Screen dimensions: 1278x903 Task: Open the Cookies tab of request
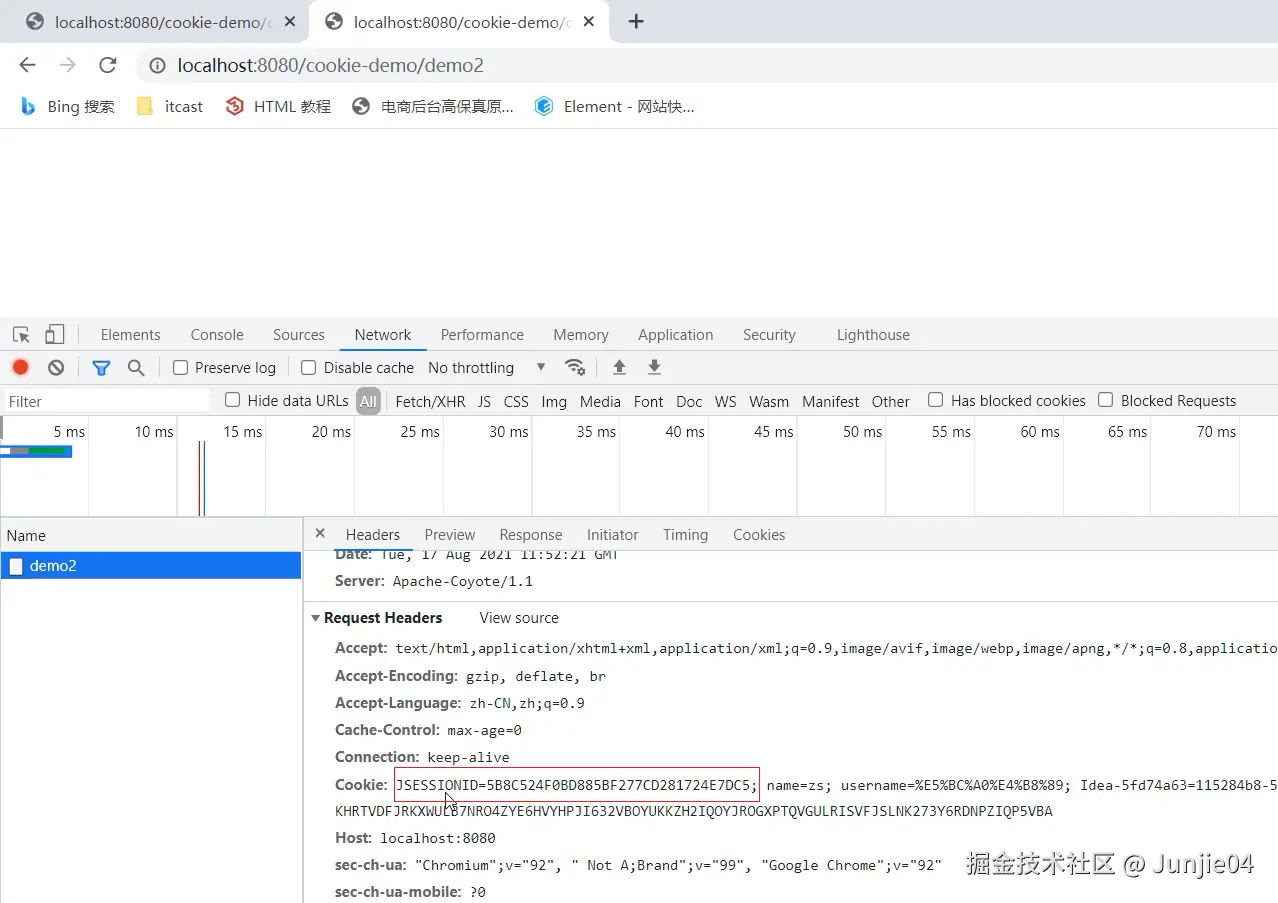coord(759,535)
